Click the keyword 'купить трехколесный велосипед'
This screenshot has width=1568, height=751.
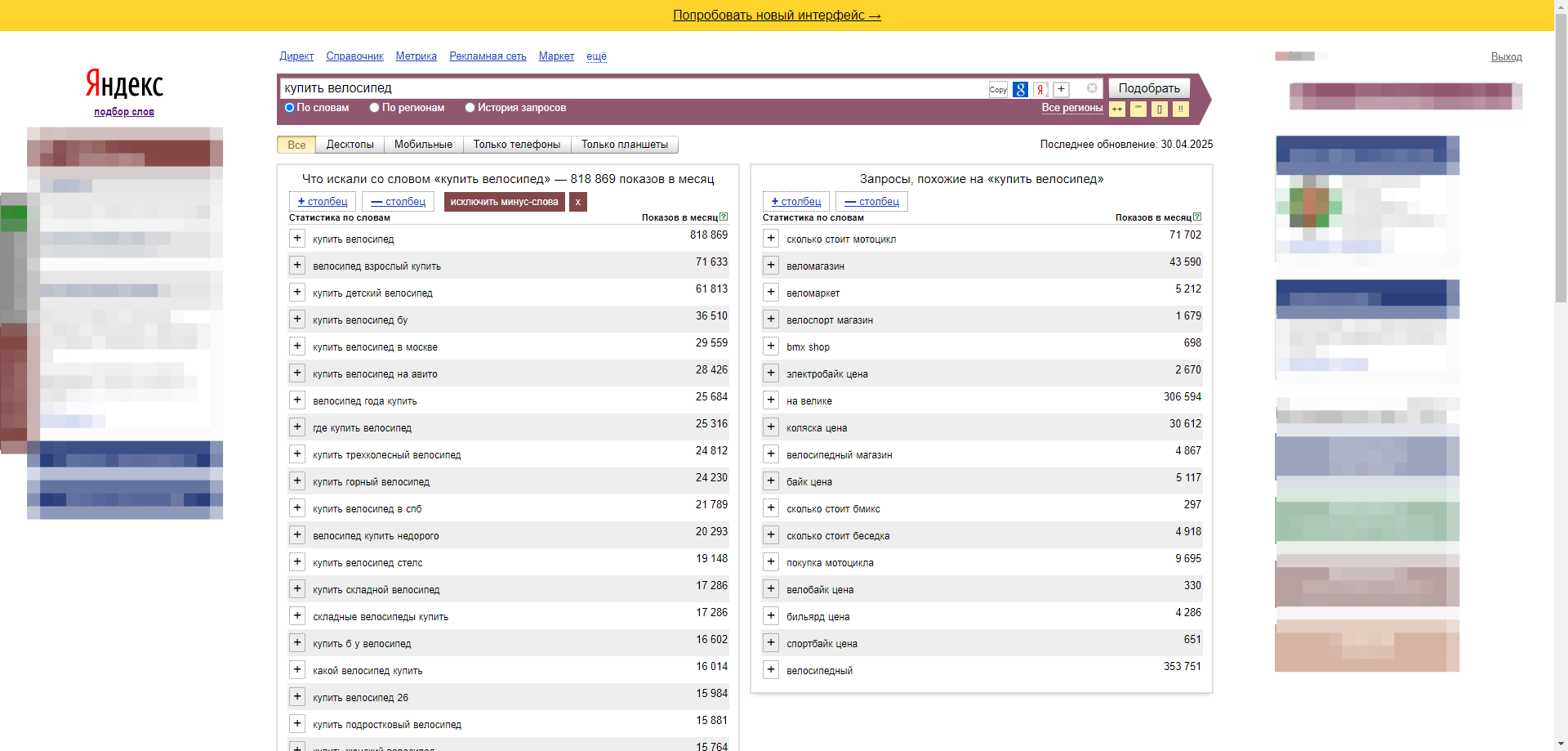tap(386, 455)
